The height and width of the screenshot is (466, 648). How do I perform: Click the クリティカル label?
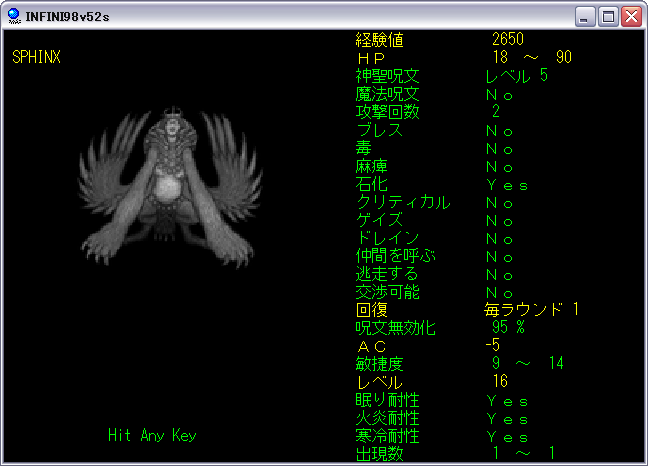(403, 202)
